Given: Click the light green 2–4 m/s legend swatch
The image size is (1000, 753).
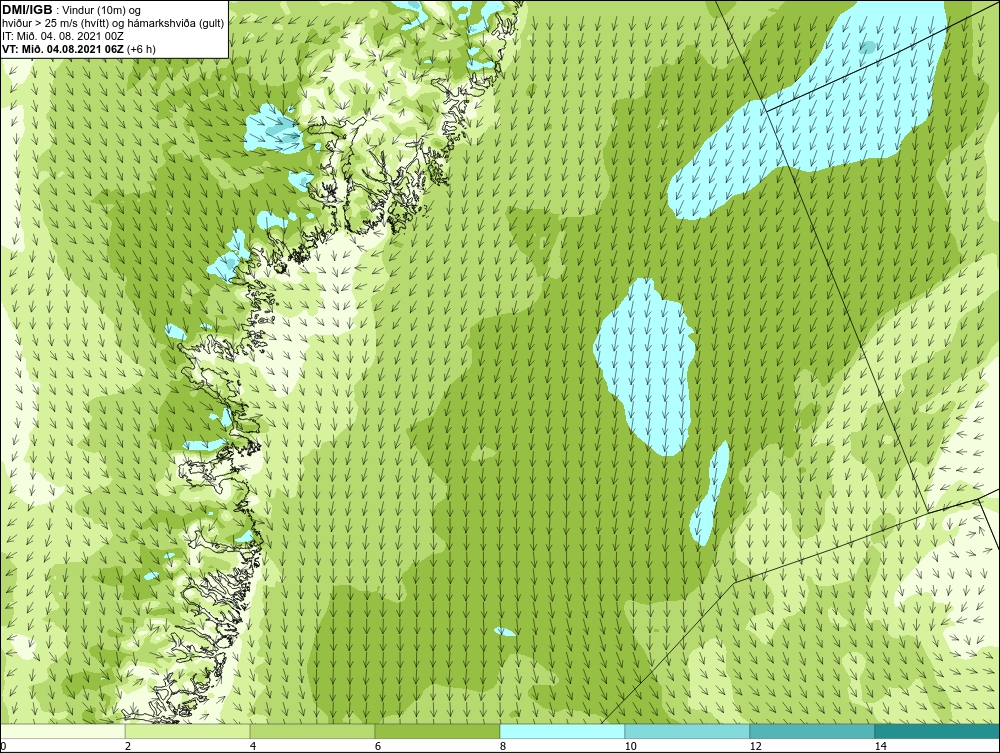Looking at the screenshot, I should pyautogui.click(x=188, y=731).
